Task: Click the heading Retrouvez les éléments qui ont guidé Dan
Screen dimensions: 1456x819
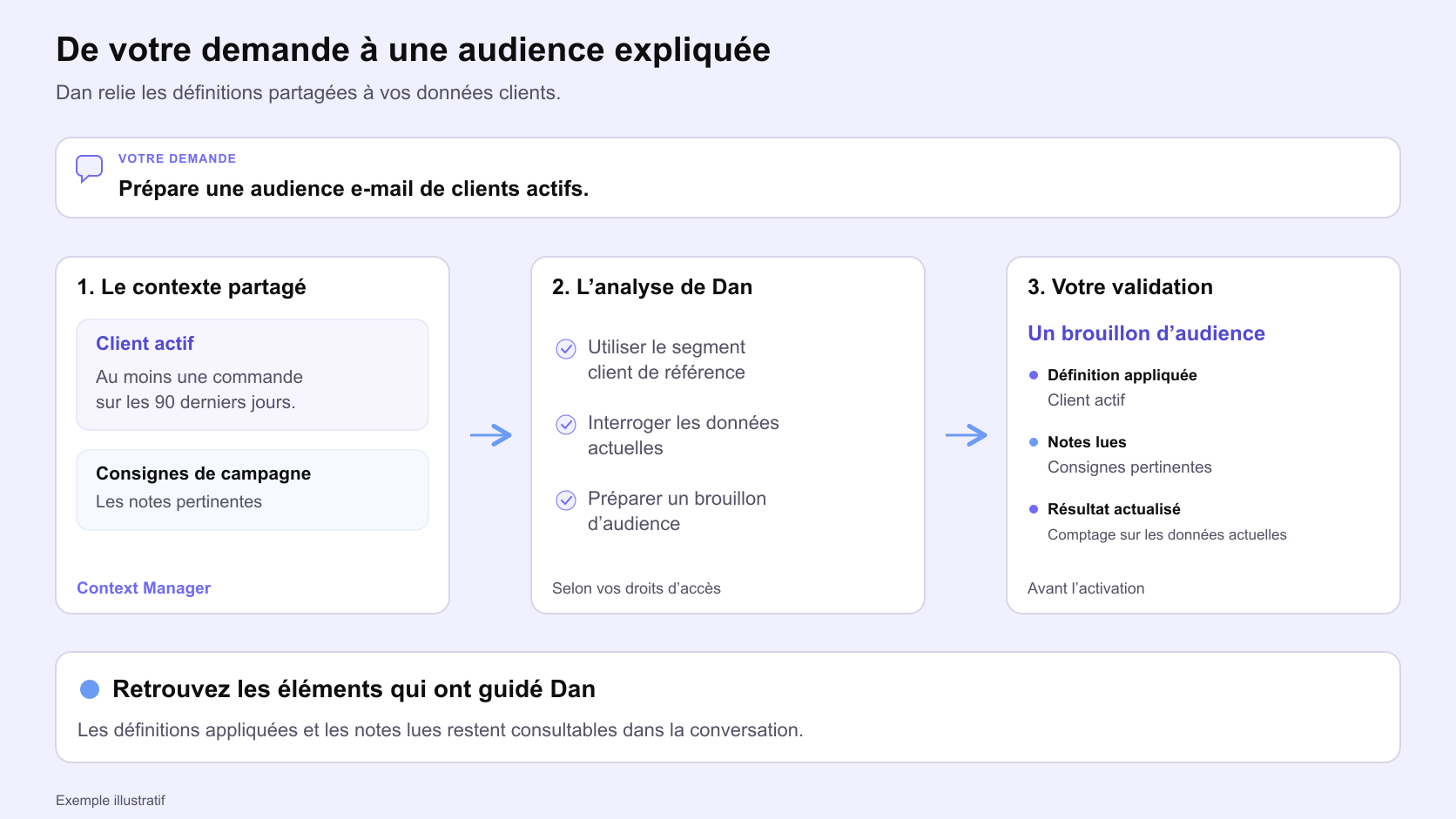Action: pos(354,689)
